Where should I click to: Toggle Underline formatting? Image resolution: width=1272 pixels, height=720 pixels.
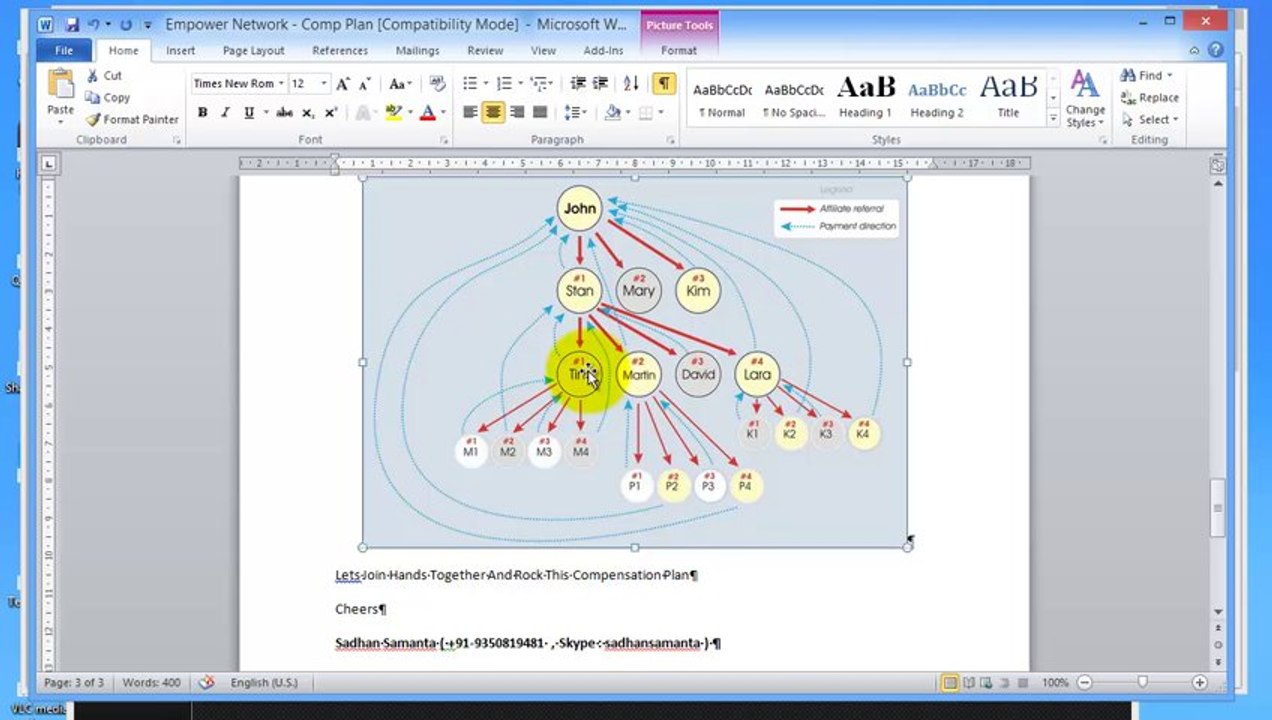[x=248, y=113]
